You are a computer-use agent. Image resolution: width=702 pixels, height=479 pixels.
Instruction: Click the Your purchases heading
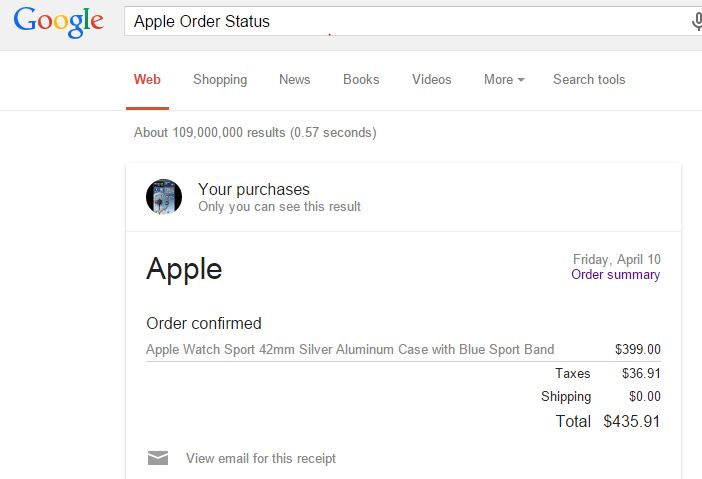(x=254, y=189)
